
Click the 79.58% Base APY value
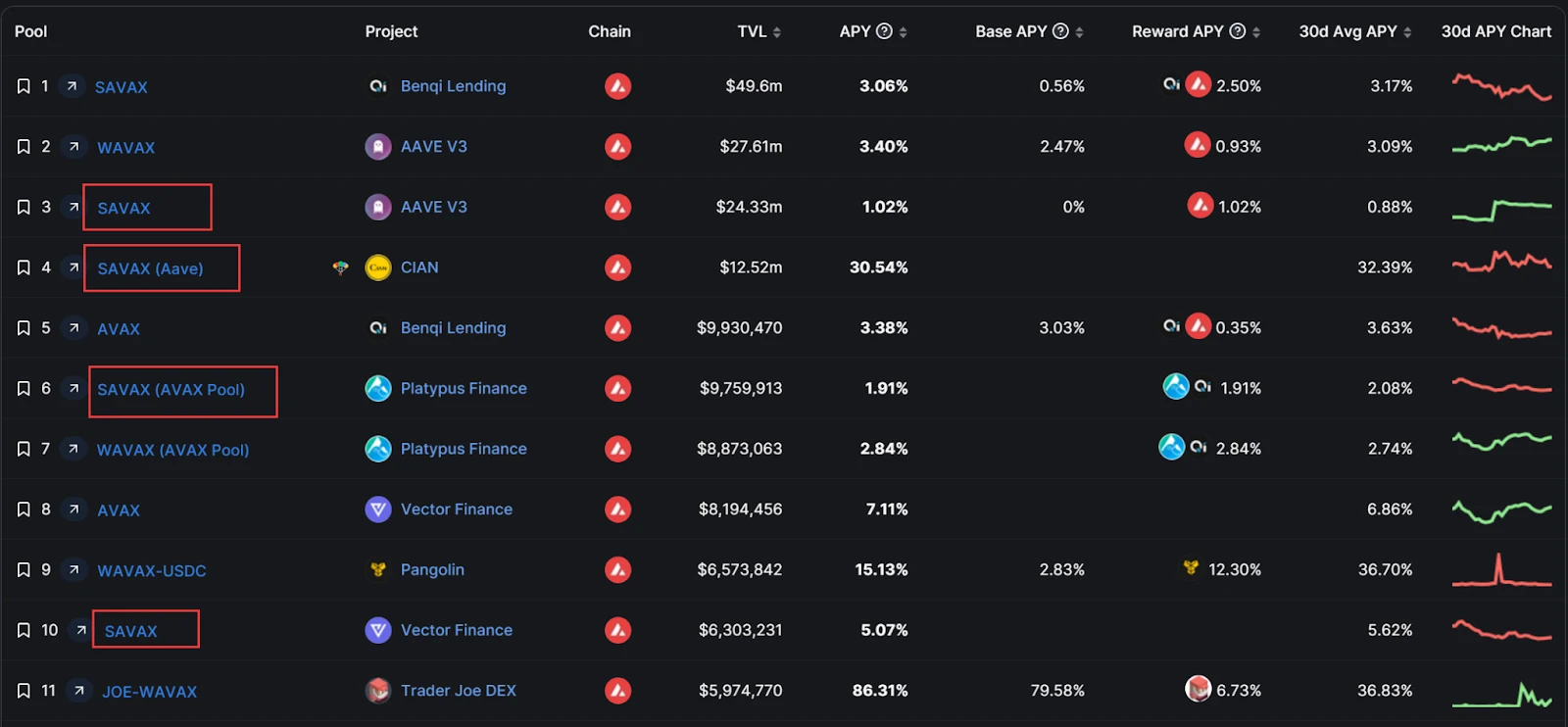coord(1057,691)
